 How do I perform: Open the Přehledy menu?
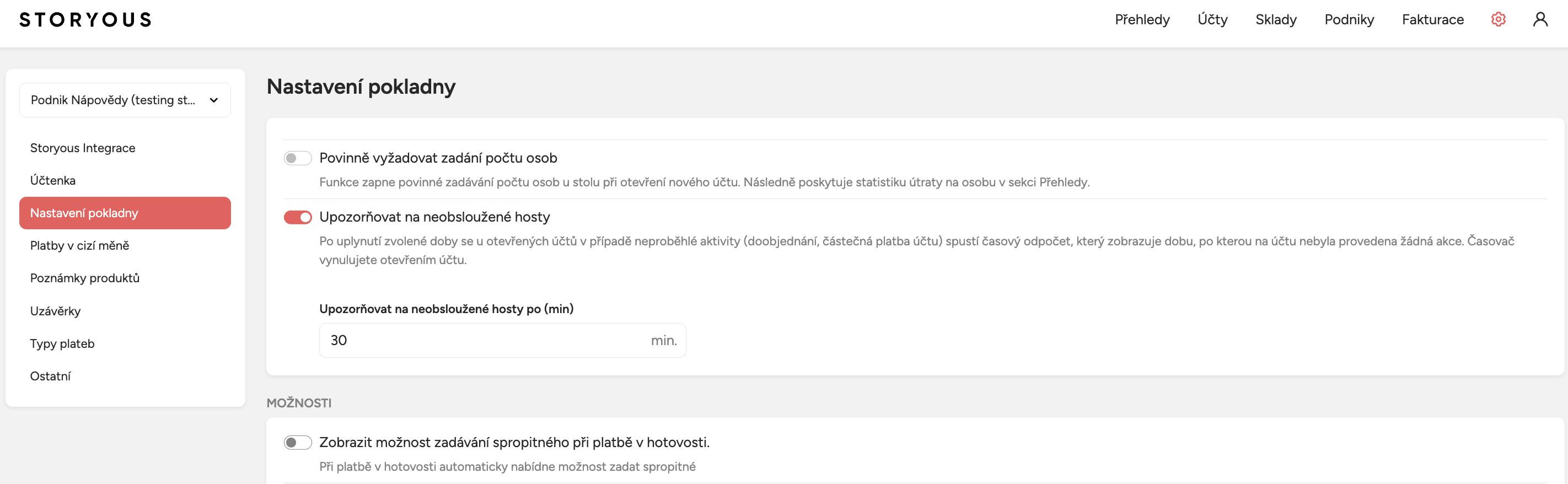[x=1142, y=19]
